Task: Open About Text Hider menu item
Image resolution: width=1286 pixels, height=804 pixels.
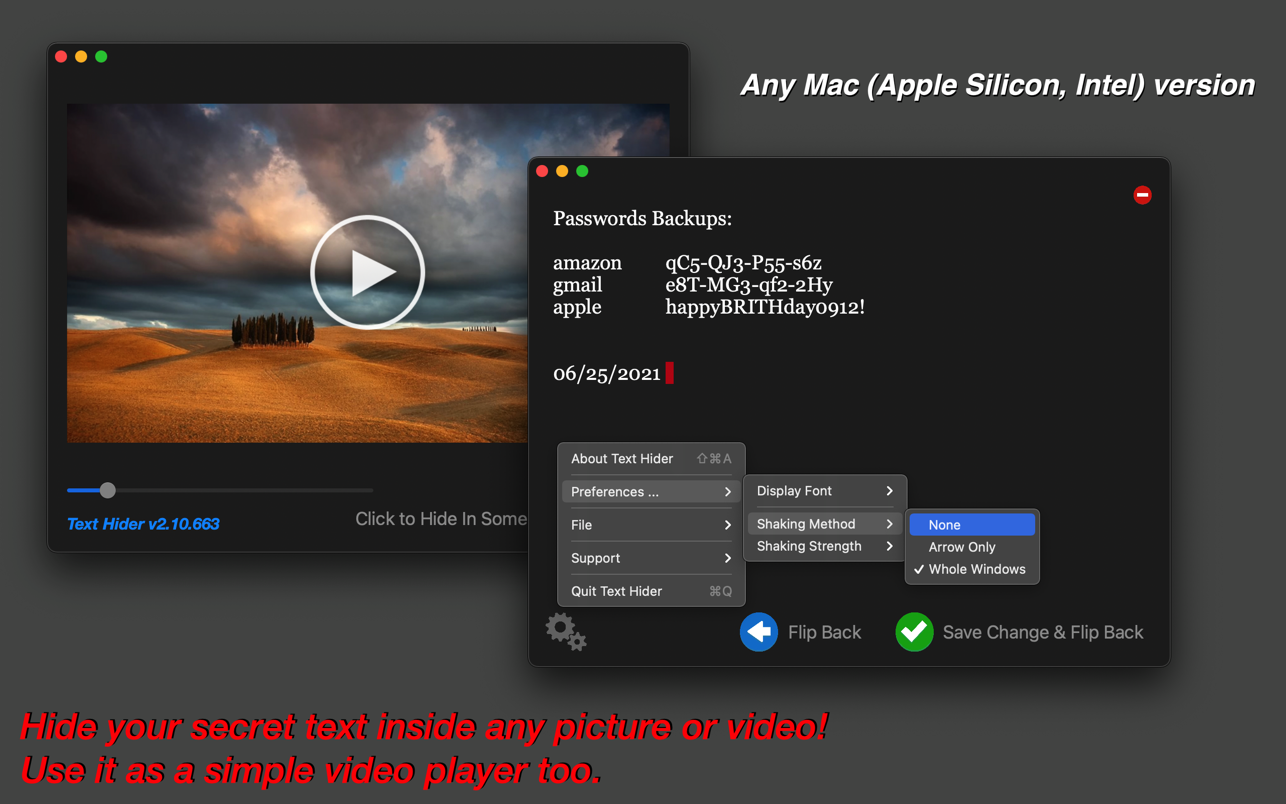Action: coord(651,459)
